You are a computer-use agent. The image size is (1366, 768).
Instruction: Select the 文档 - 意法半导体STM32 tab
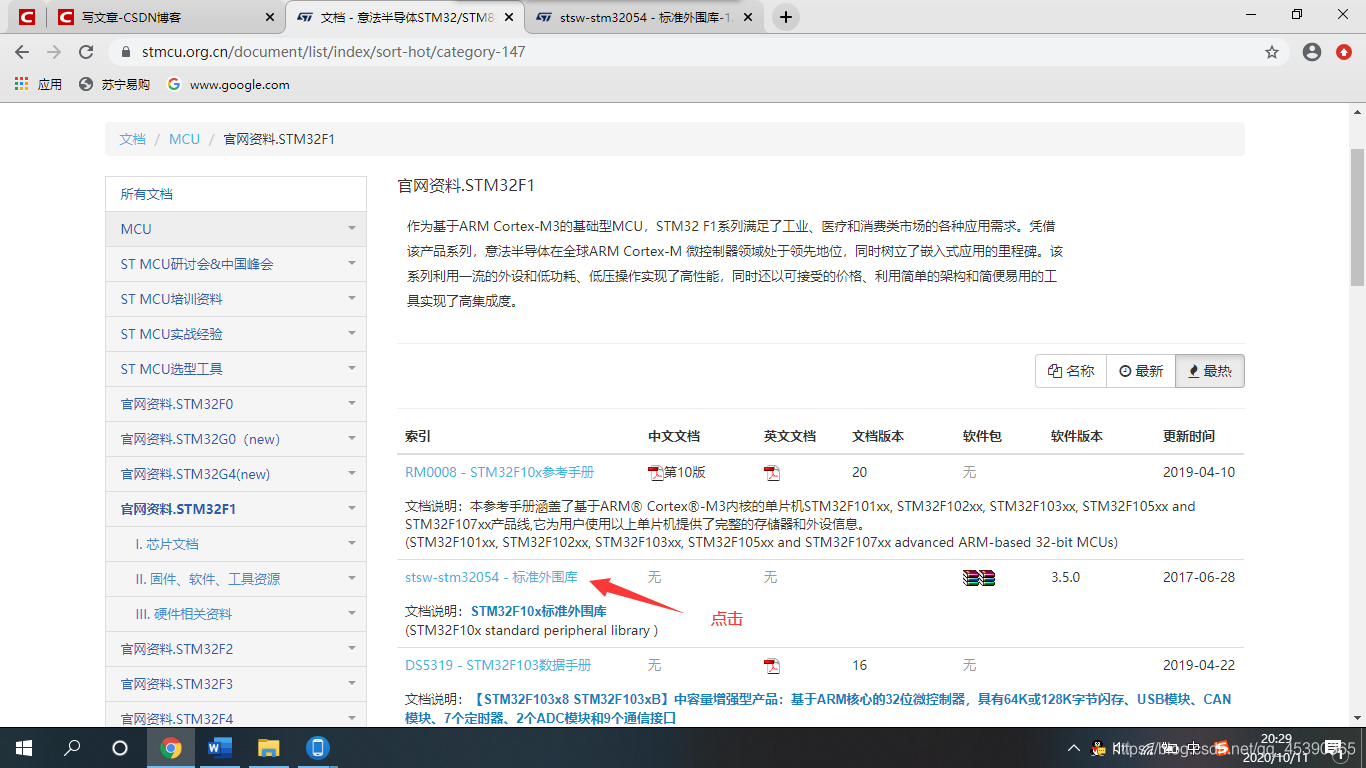point(406,17)
